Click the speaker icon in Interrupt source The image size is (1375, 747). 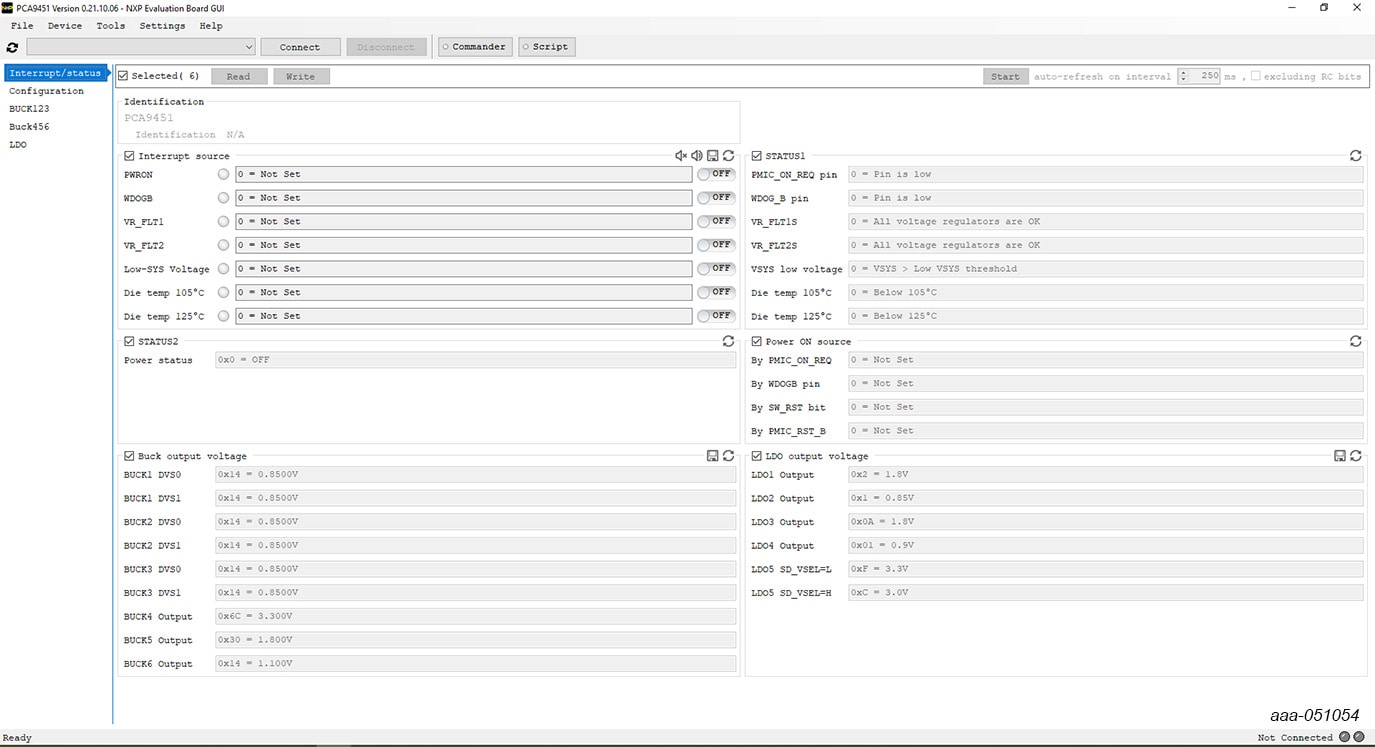click(697, 156)
